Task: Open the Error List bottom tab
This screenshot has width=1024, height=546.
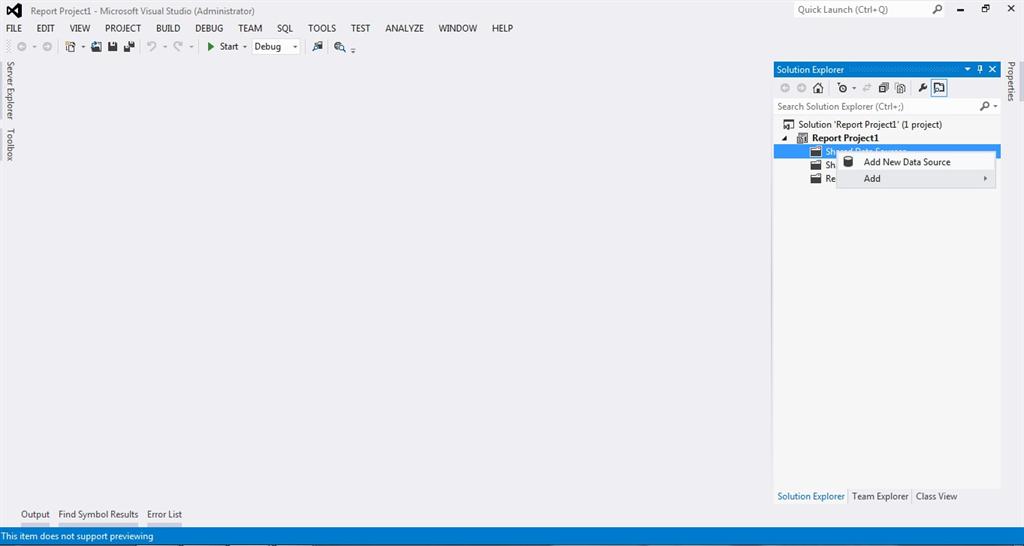Action: [x=165, y=515]
